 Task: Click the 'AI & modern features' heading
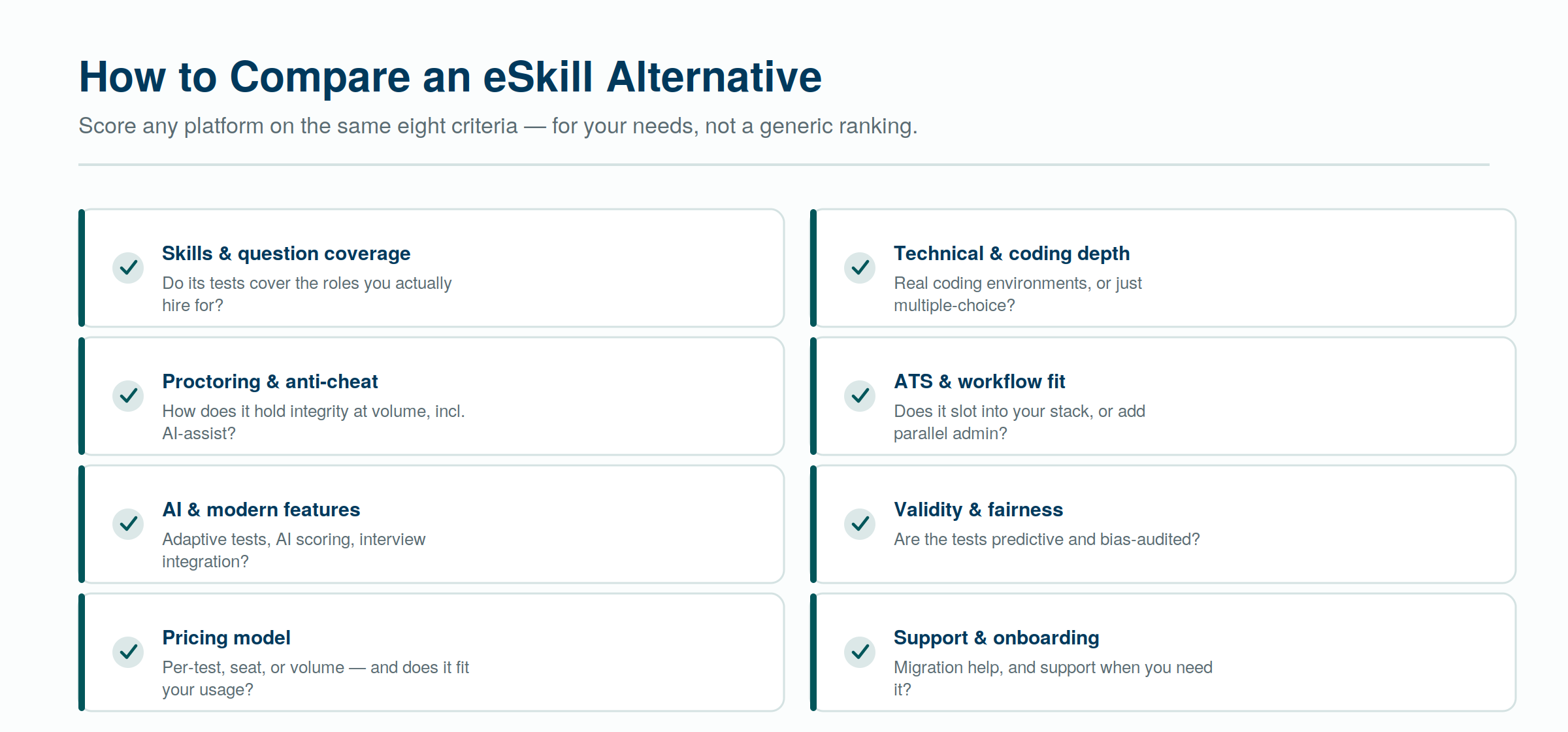(261, 510)
